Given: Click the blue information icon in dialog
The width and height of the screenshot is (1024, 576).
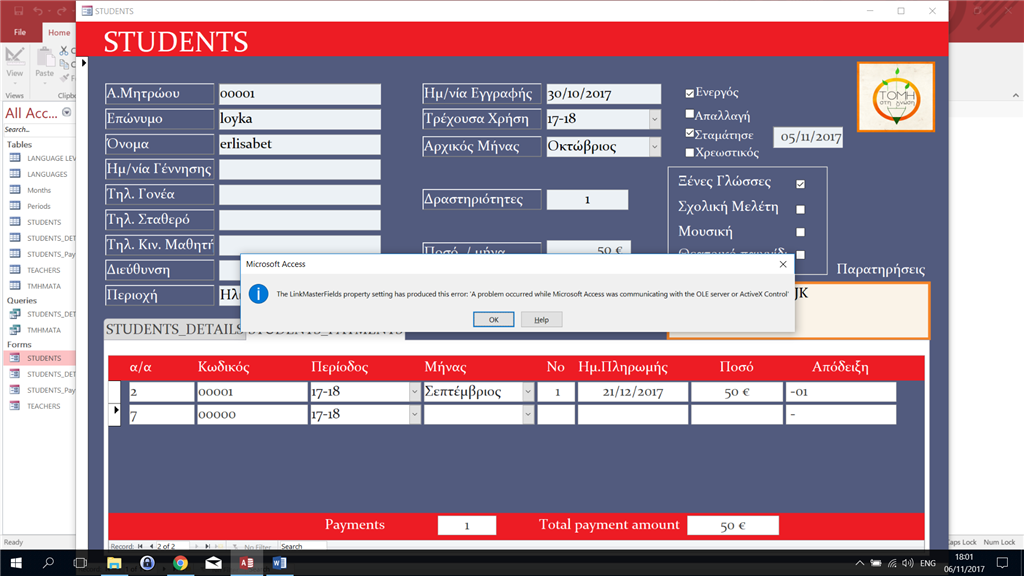Looking at the screenshot, I should coord(259,294).
